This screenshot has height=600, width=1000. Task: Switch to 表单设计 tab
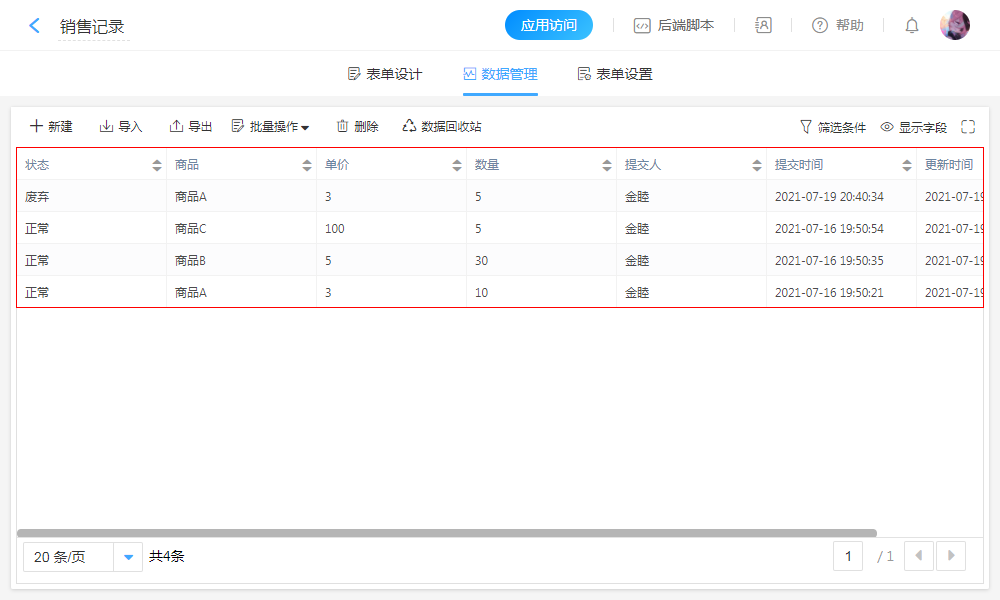(x=385, y=74)
